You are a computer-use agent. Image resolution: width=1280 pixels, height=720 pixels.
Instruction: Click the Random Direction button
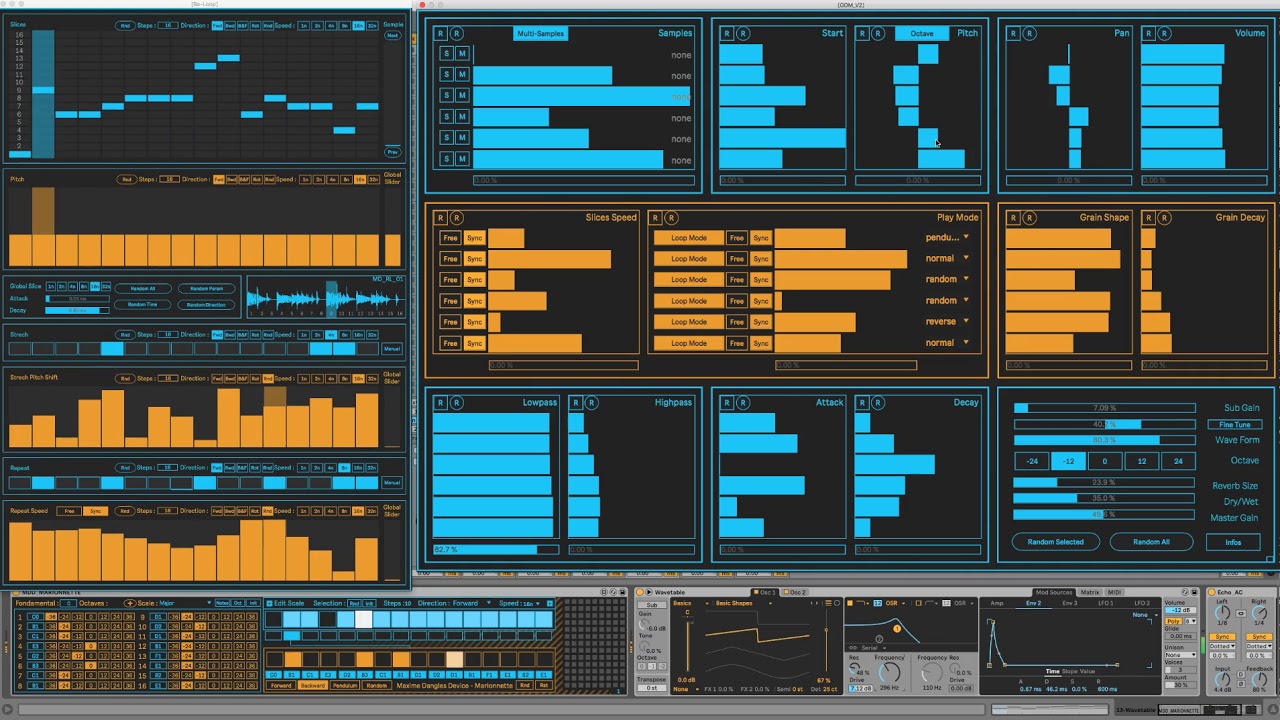coord(206,304)
